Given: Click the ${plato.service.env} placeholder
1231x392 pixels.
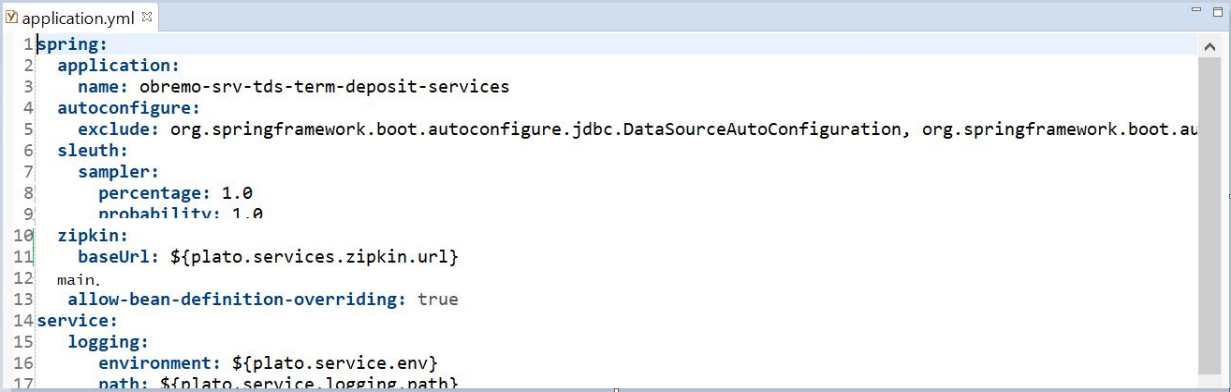Looking at the screenshot, I should [335, 362].
